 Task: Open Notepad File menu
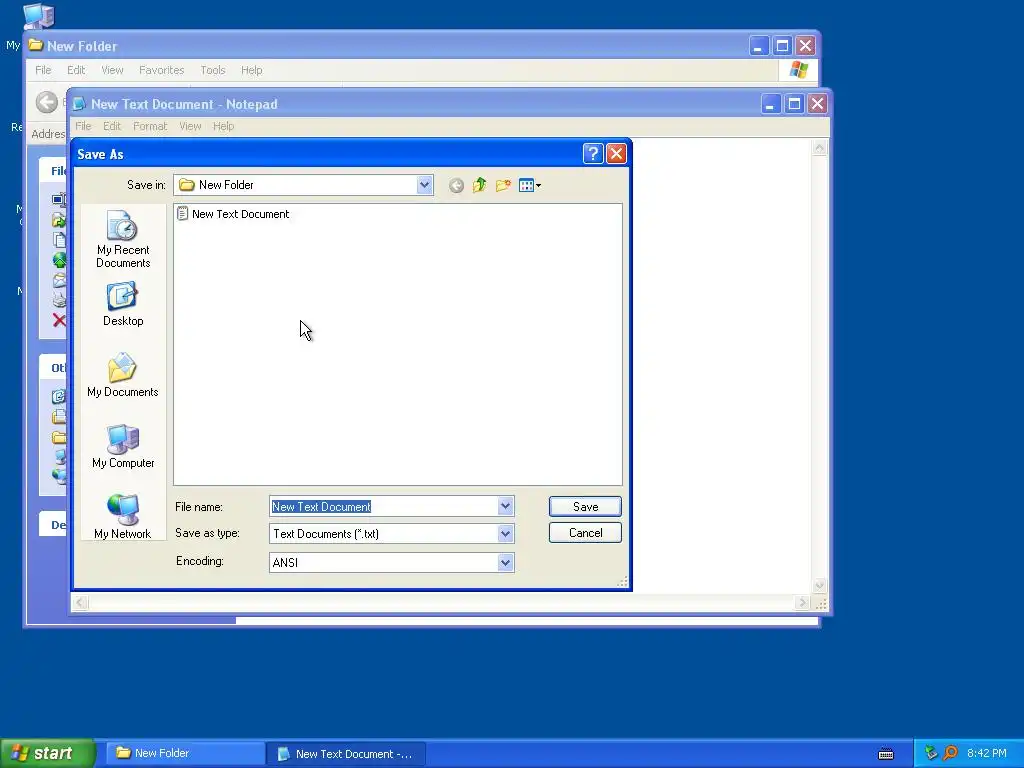pos(83,126)
